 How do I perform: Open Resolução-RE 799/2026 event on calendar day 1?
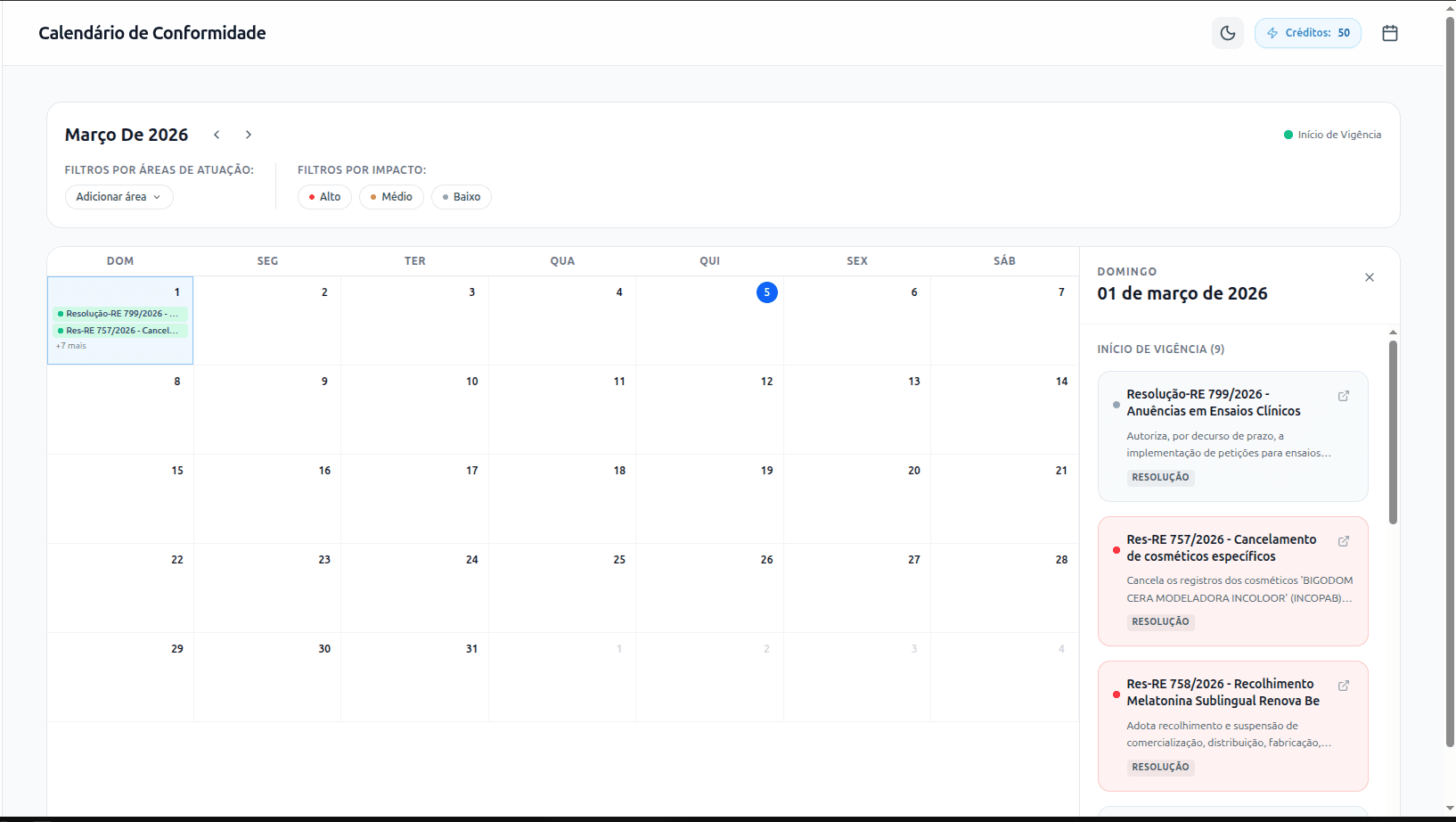point(120,314)
